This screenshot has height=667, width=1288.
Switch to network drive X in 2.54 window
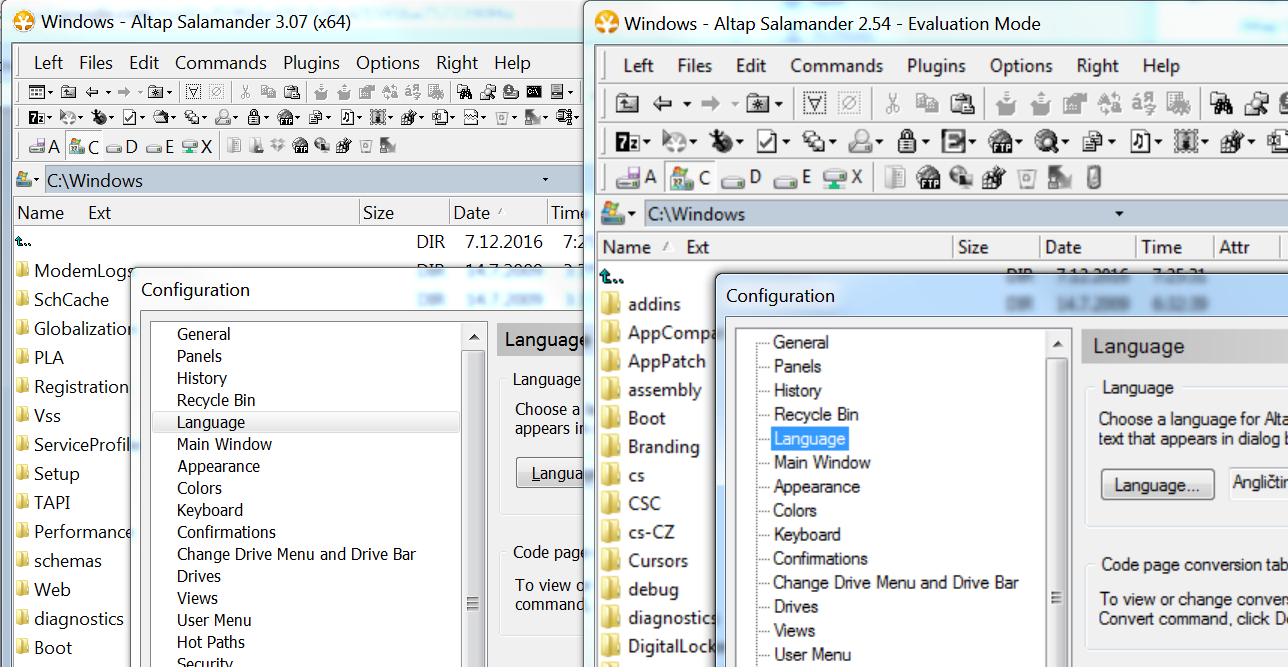tap(842, 178)
